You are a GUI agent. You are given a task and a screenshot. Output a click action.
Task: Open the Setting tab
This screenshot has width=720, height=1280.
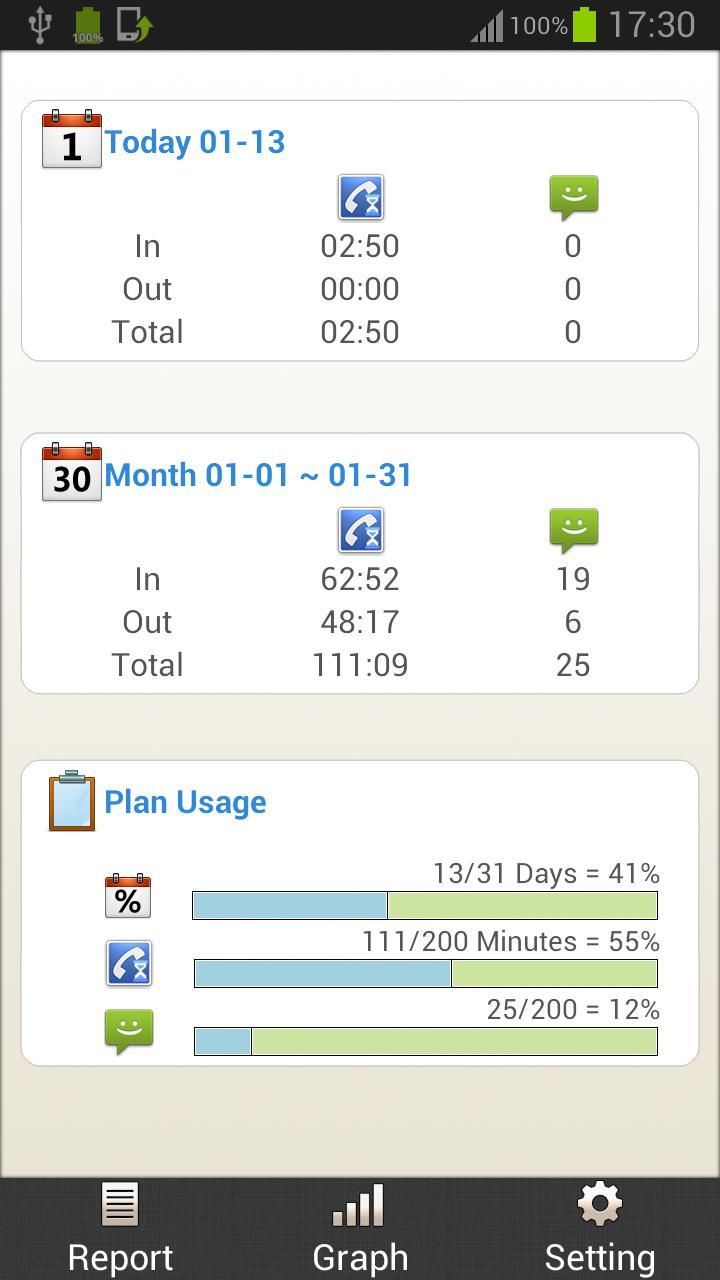(x=600, y=1230)
